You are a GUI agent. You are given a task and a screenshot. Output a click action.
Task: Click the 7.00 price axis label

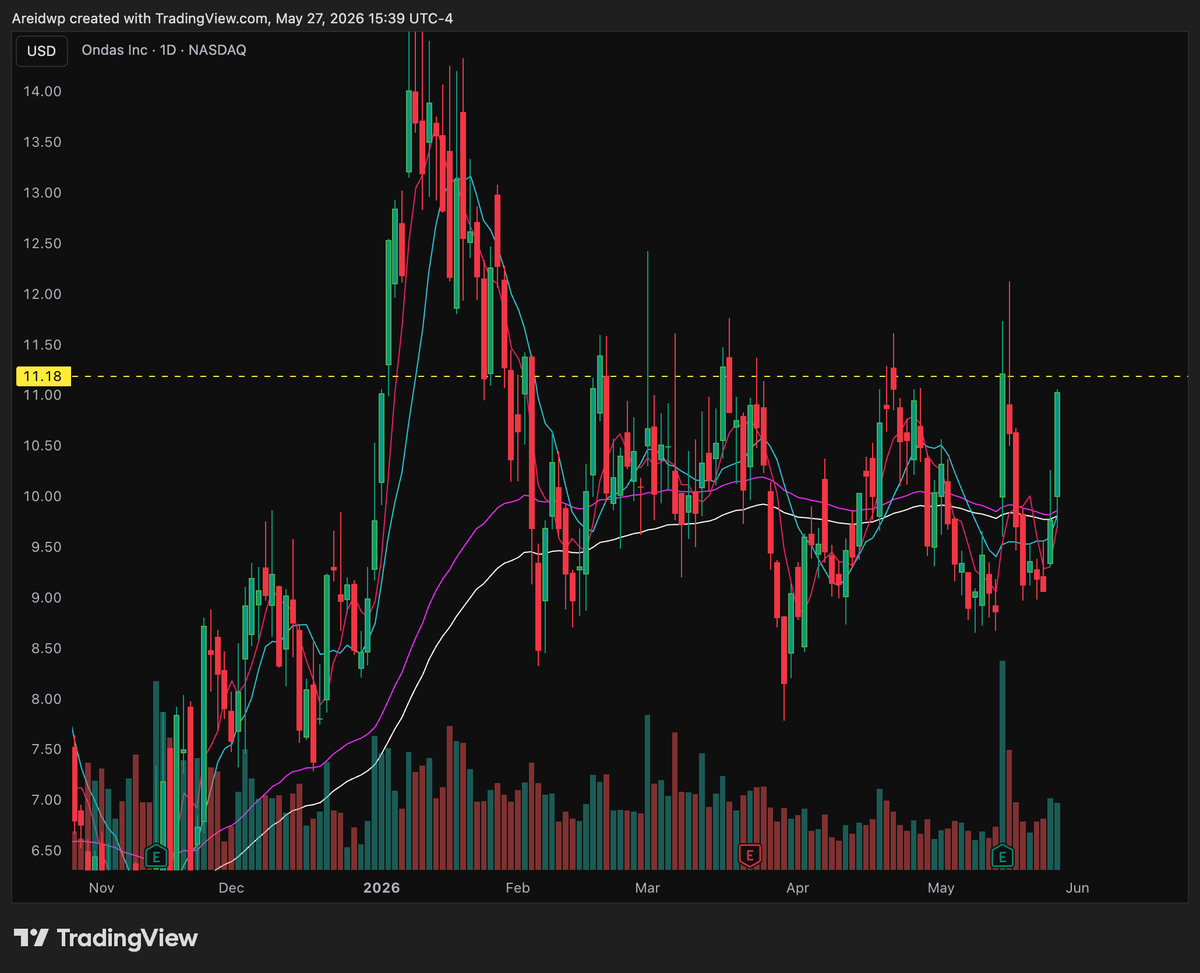(44, 800)
